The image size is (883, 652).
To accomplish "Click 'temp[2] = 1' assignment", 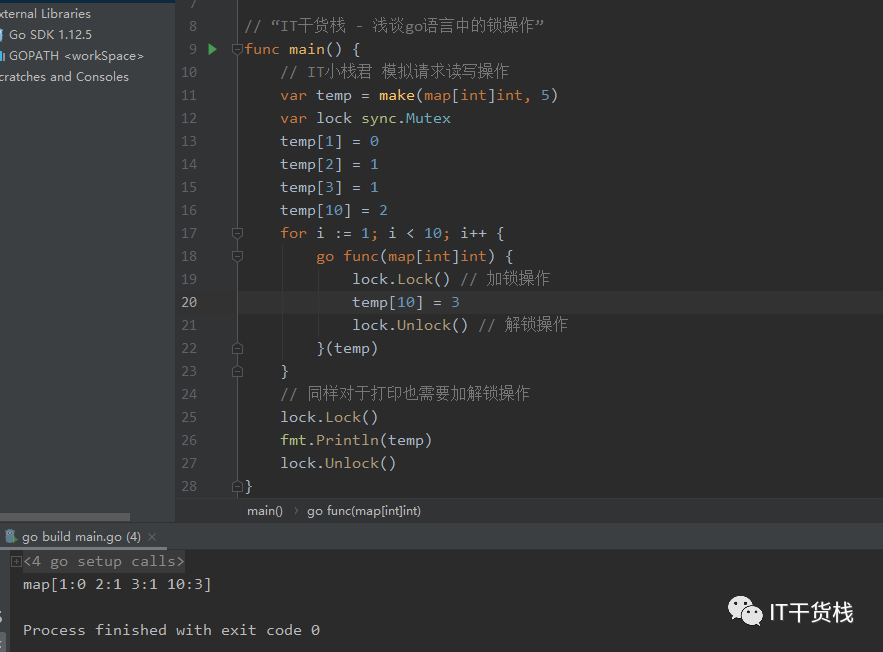I will click(329, 164).
